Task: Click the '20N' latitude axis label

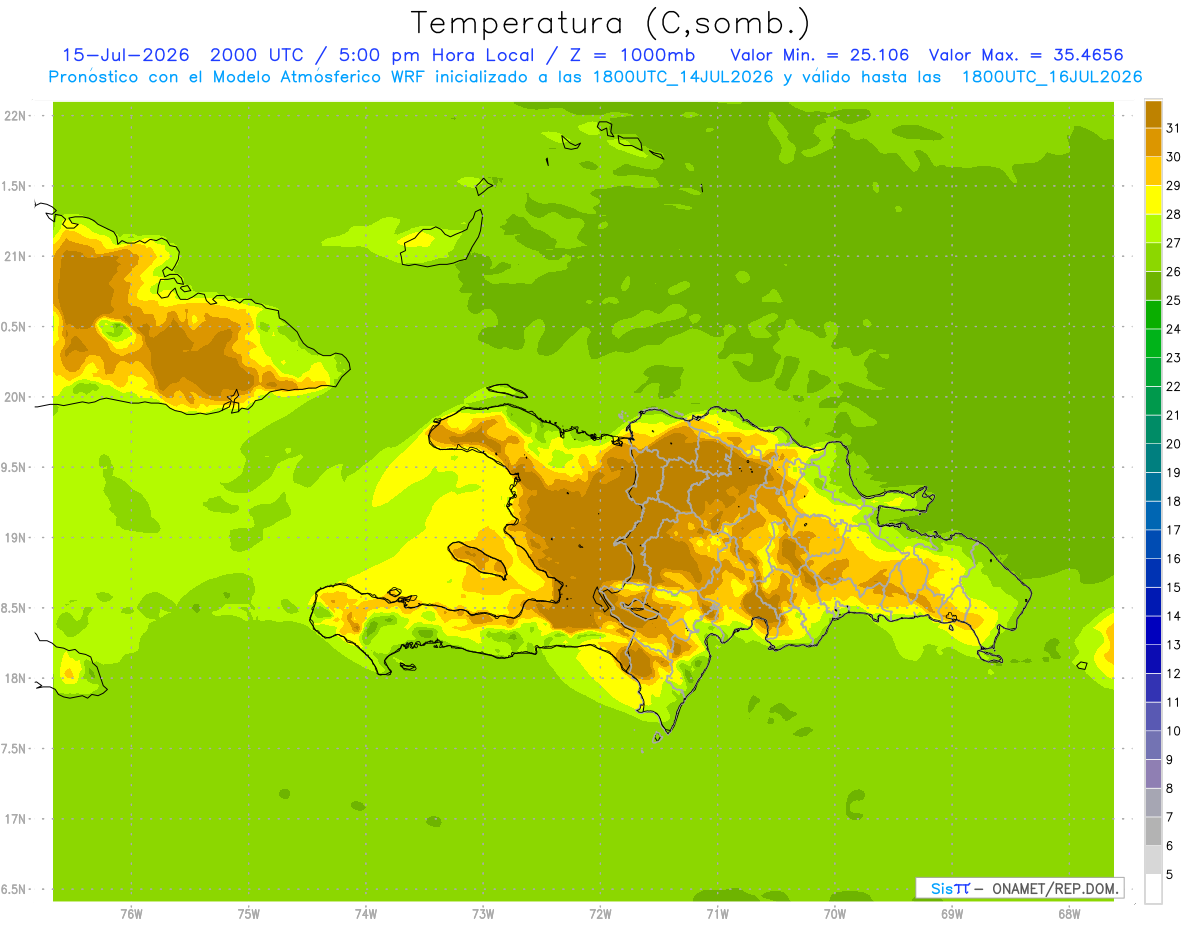Action: tap(15, 397)
